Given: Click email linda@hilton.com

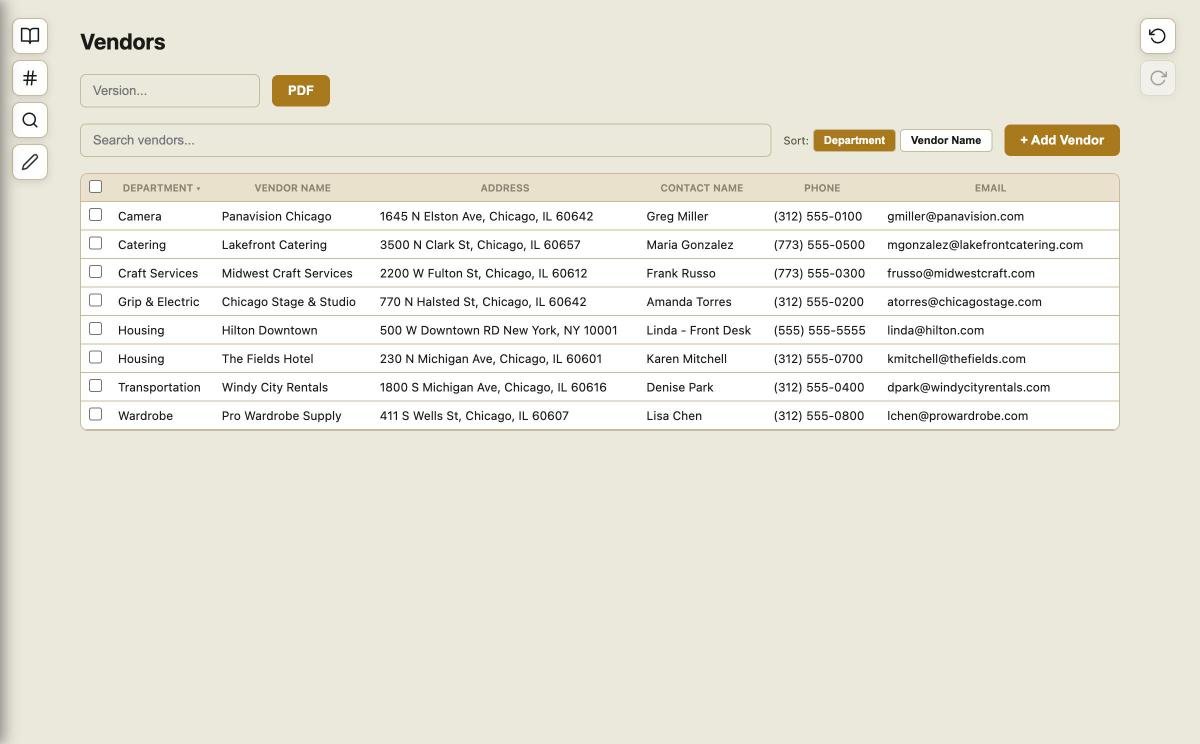Looking at the screenshot, I should coord(935,330).
